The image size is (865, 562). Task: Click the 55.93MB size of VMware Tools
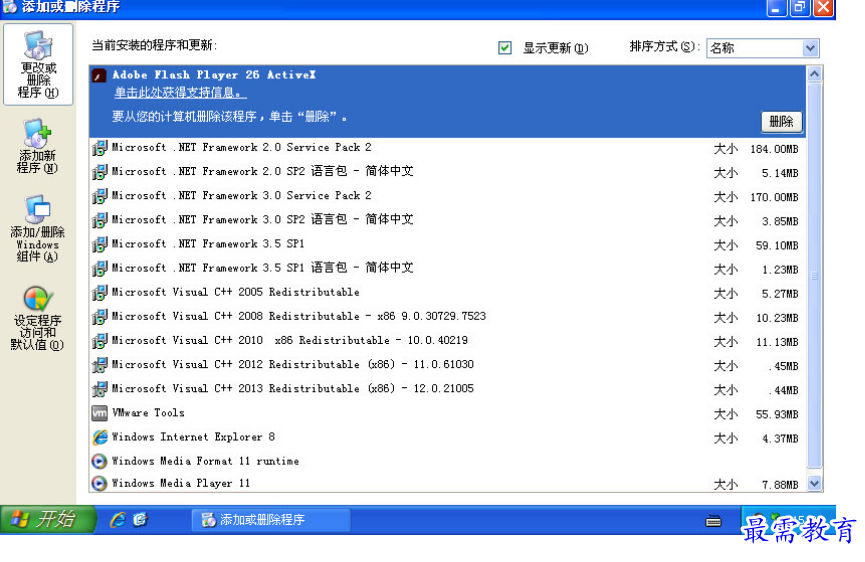tap(777, 415)
